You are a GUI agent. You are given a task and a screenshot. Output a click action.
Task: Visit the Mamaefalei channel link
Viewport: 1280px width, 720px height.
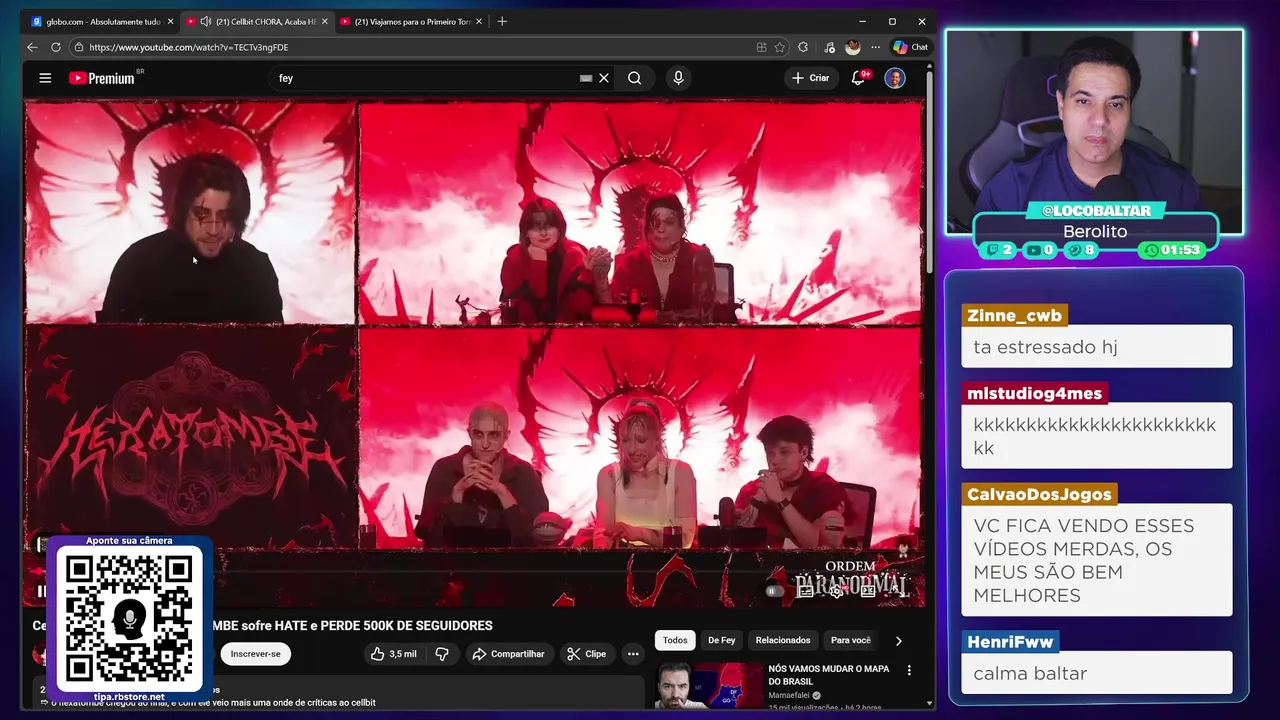coord(790,695)
